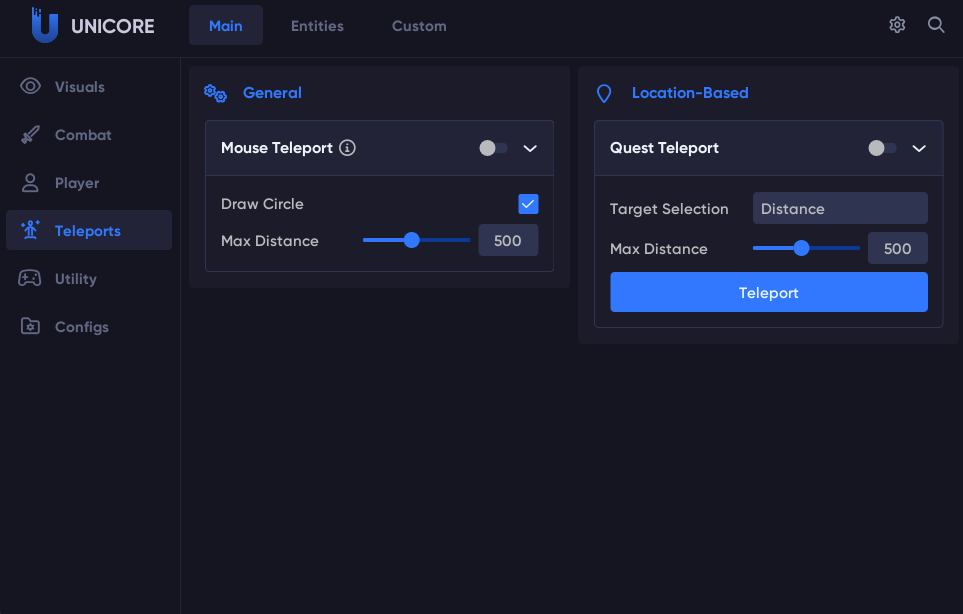This screenshot has width=963, height=614.
Task: Enable the Quest Teleport toggle
Action: pyautogui.click(x=882, y=148)
